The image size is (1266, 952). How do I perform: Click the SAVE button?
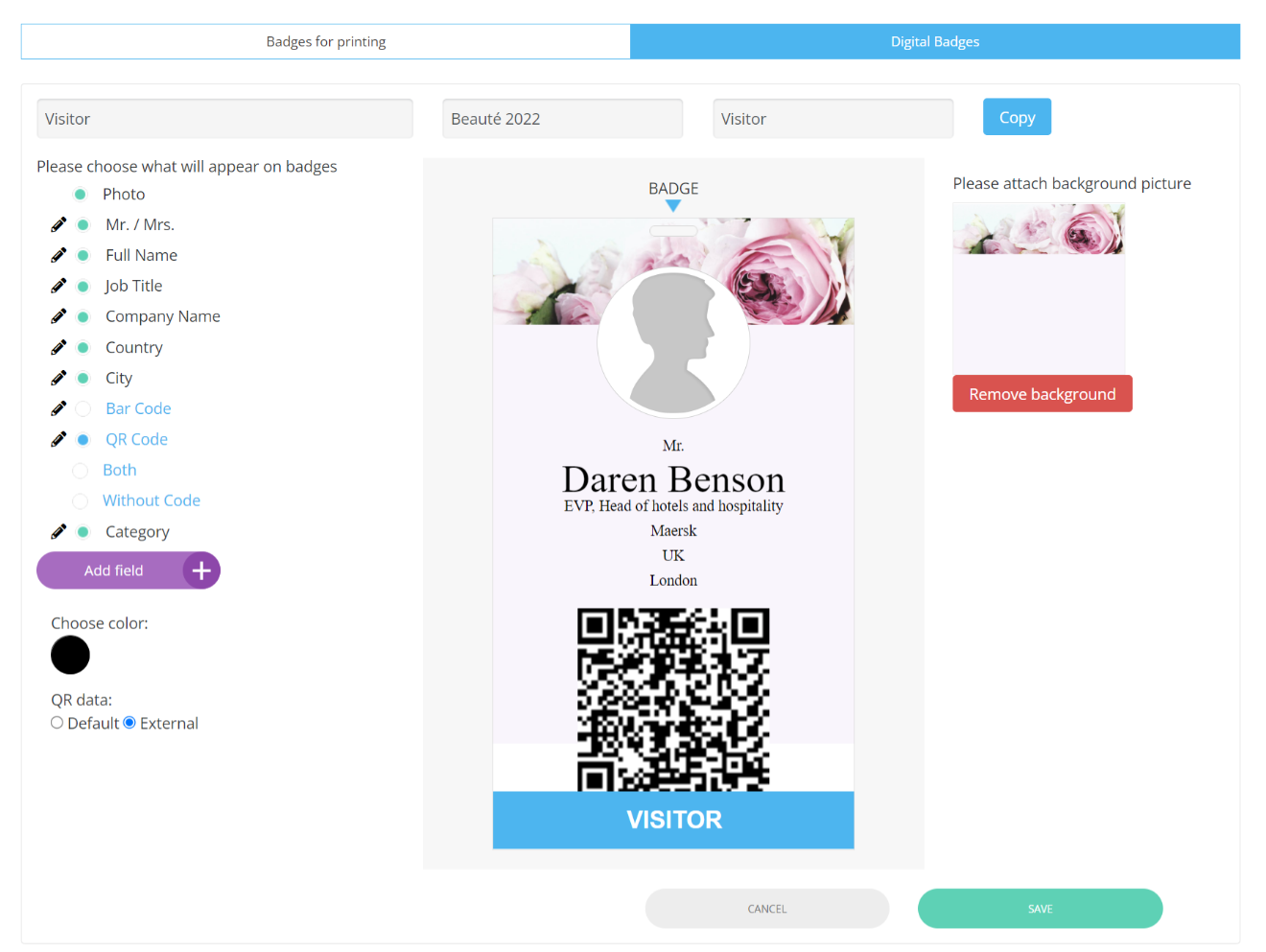[x=1041, y=909]
